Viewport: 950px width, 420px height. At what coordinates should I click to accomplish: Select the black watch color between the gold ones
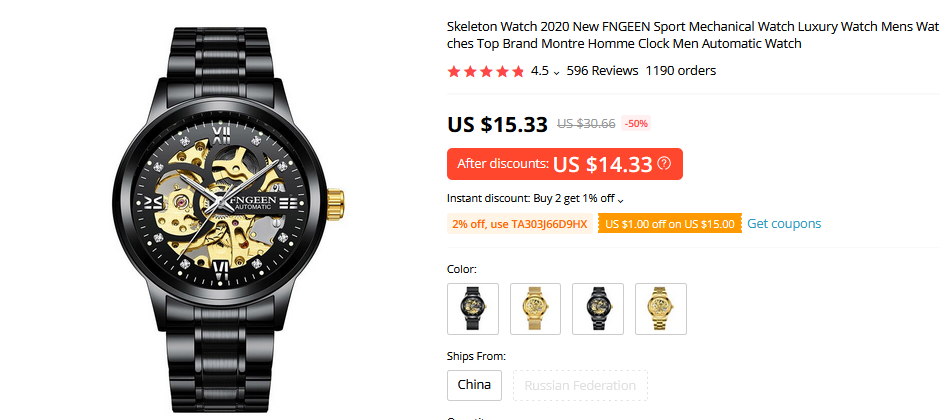tap(598, 309)
